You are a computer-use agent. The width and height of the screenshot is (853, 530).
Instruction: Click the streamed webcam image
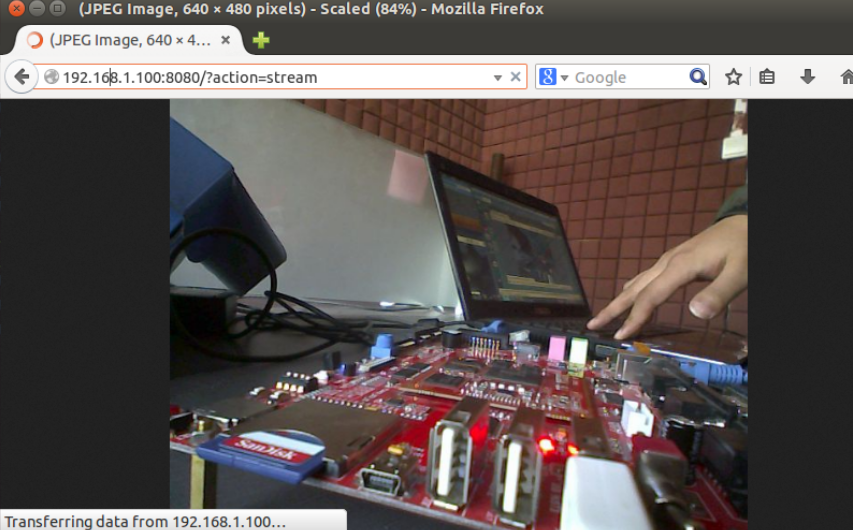459,315
